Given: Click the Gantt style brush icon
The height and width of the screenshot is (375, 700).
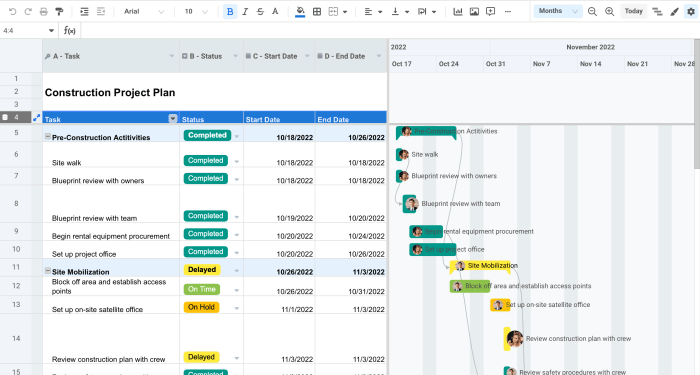Looking at the screenshot, I should [674, 12].
